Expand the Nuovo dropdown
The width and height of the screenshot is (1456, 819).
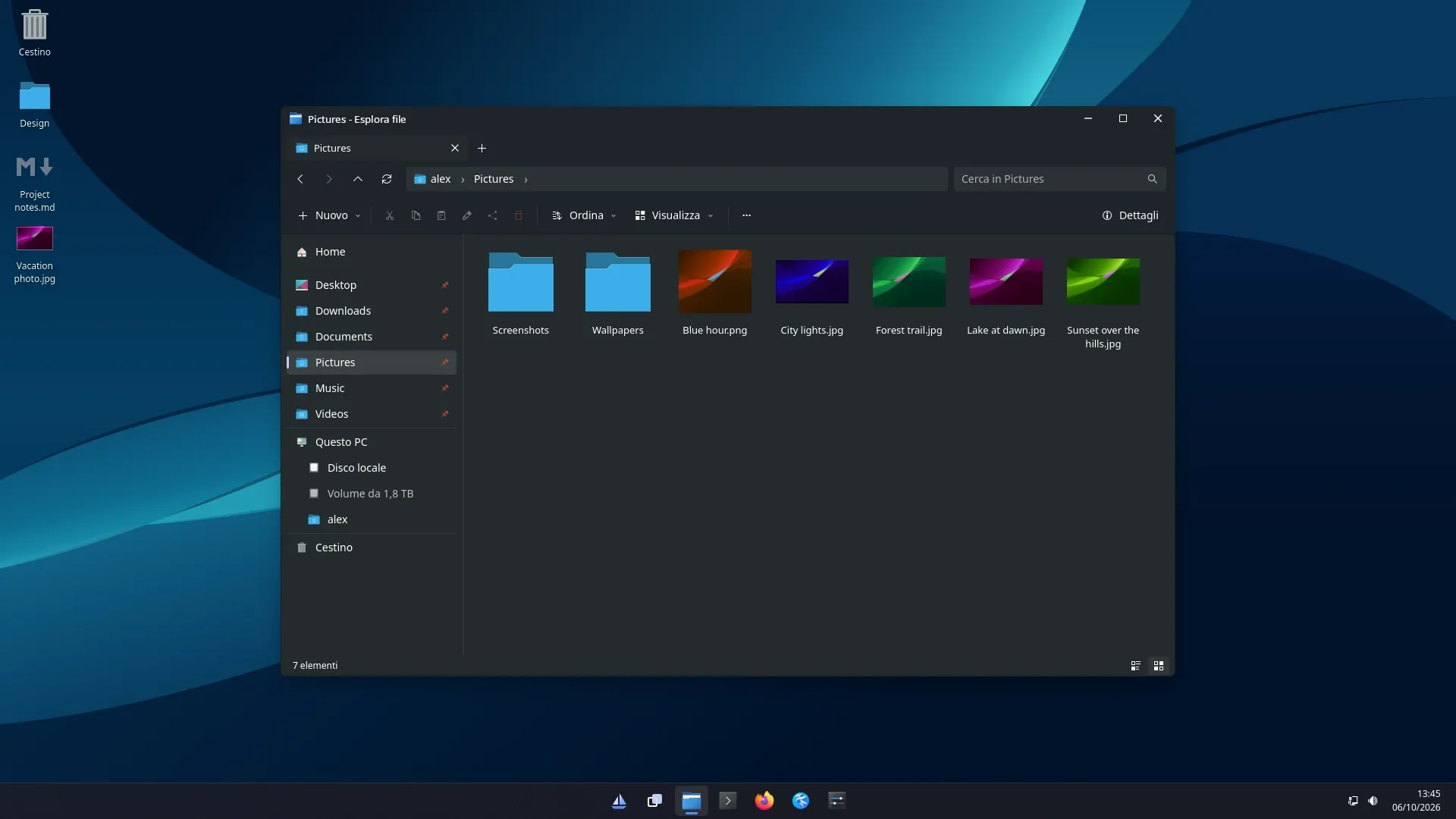329,215
